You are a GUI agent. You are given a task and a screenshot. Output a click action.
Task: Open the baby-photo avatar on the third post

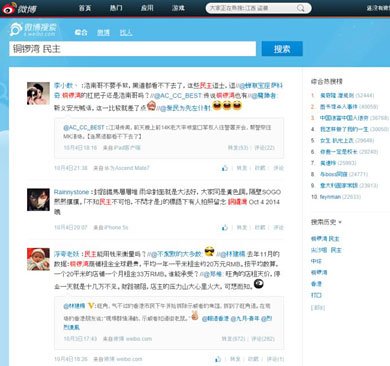point(38,259)
